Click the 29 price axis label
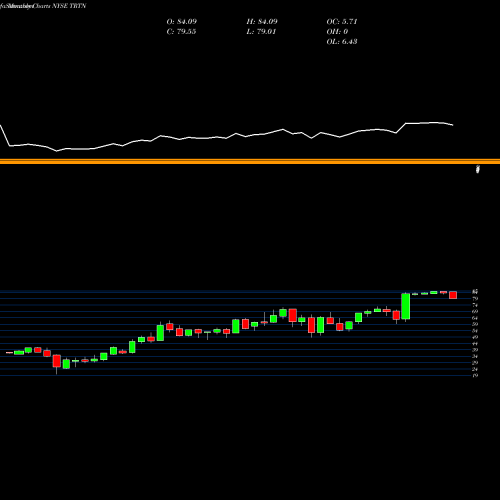Image resolution: width=500 pixels, height=500 pixels. pos(475,363)
